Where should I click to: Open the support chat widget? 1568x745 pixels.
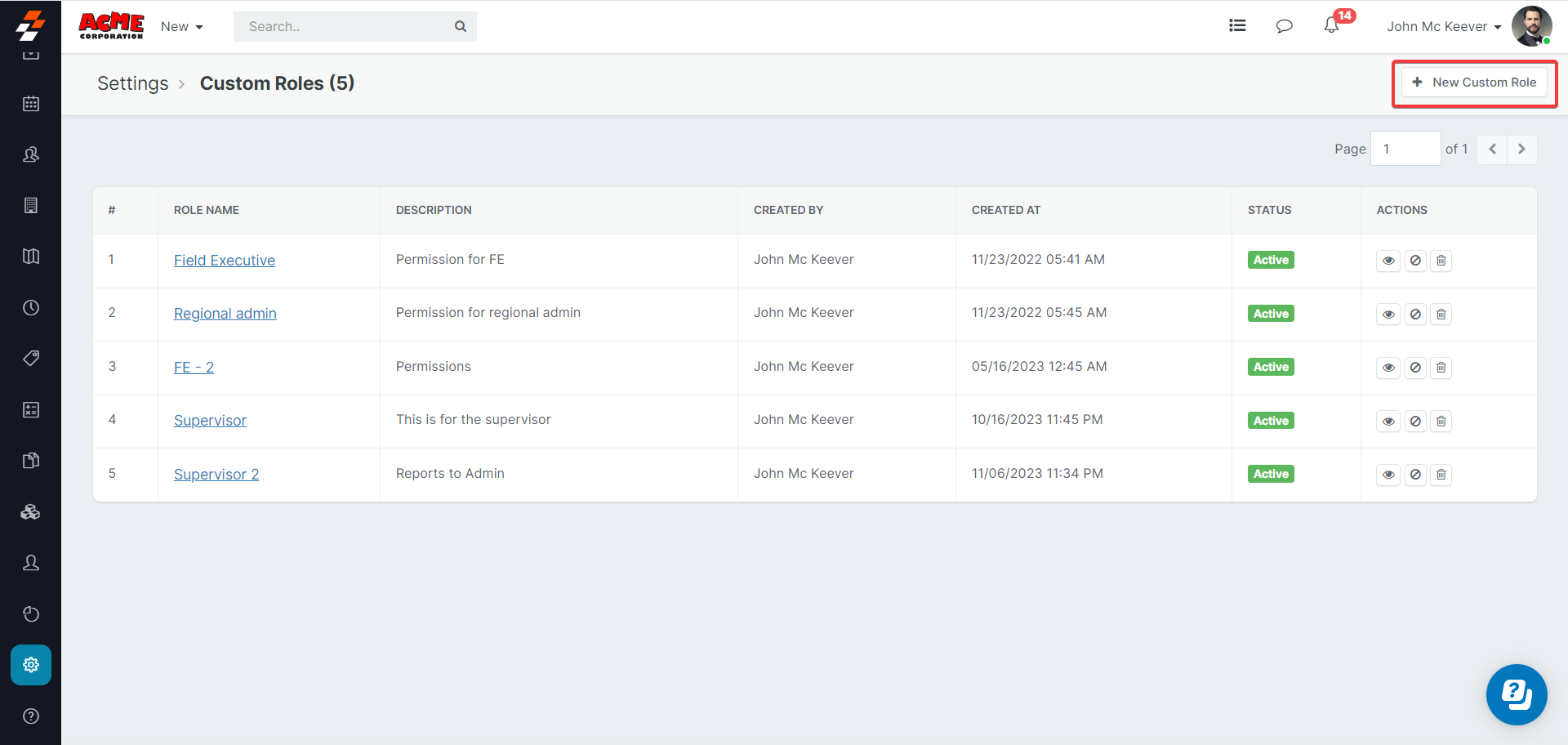pos(1517,694)
